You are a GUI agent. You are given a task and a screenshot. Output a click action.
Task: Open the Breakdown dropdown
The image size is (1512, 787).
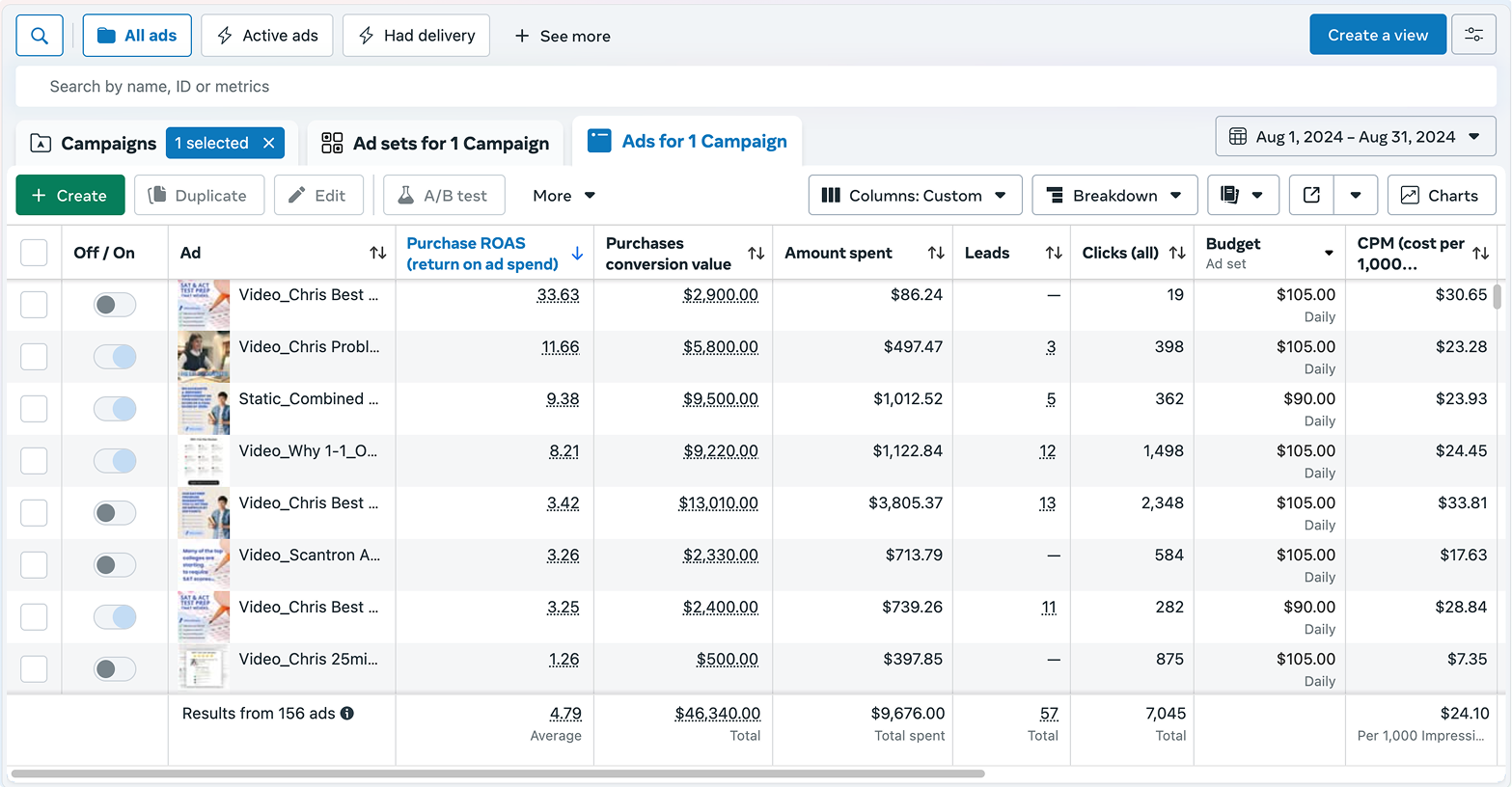pos(1113,195)
